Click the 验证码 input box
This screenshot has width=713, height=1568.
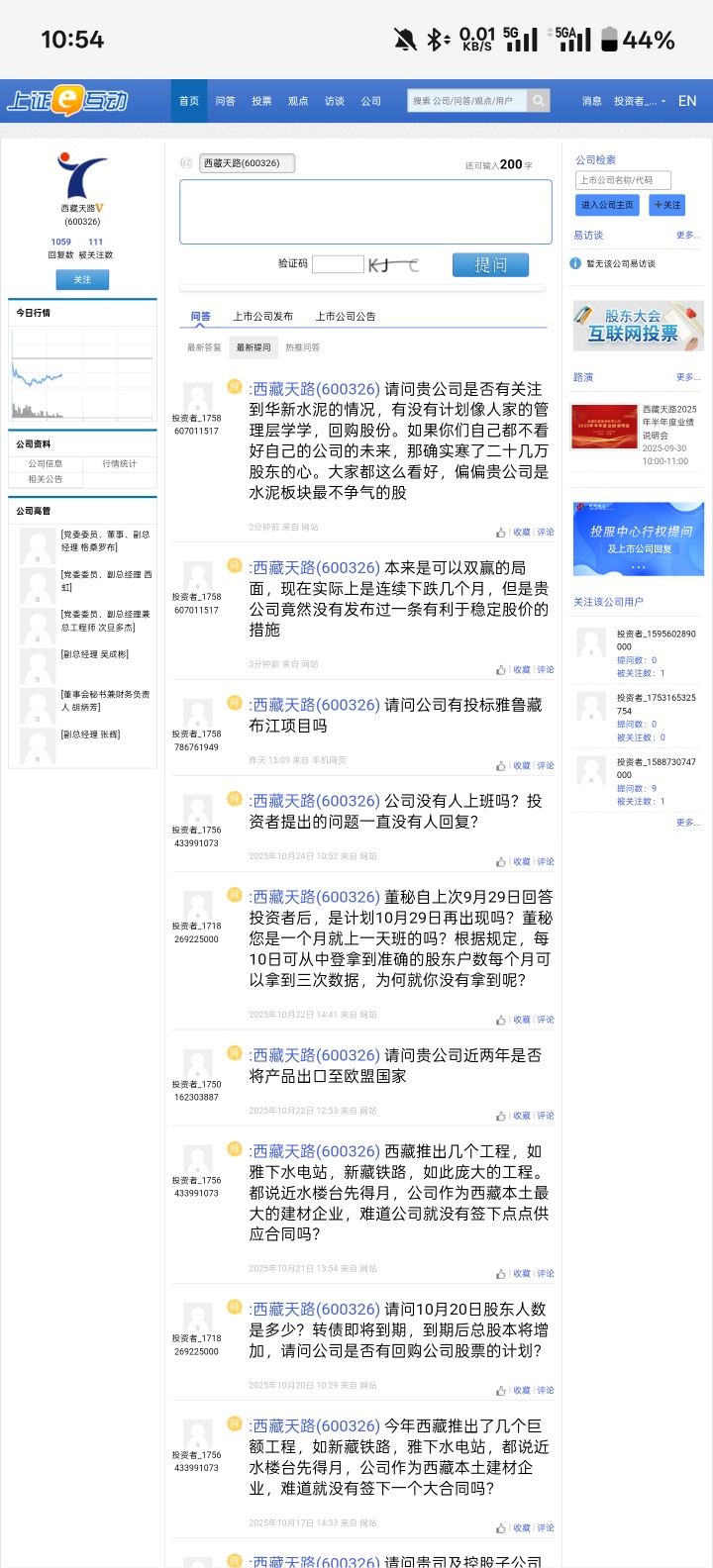click(x=338, y=264)
